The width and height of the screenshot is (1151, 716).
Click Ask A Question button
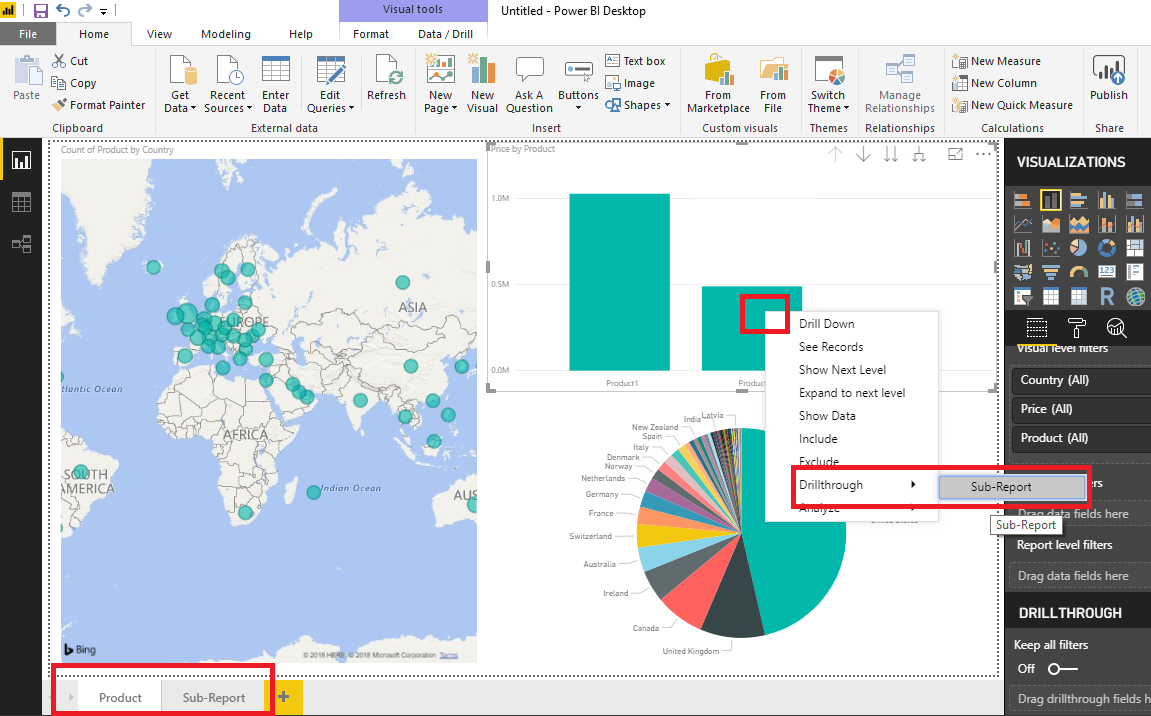click(529, 83)
